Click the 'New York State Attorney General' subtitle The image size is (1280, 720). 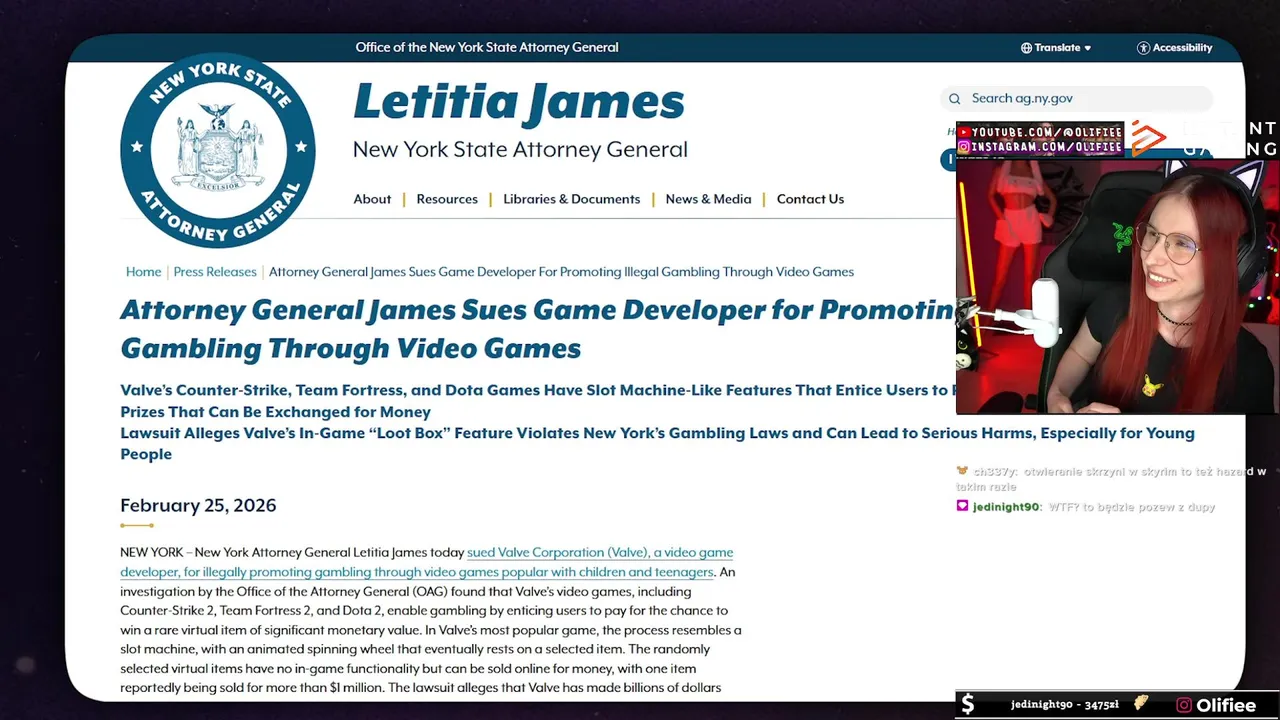point(520,150)
